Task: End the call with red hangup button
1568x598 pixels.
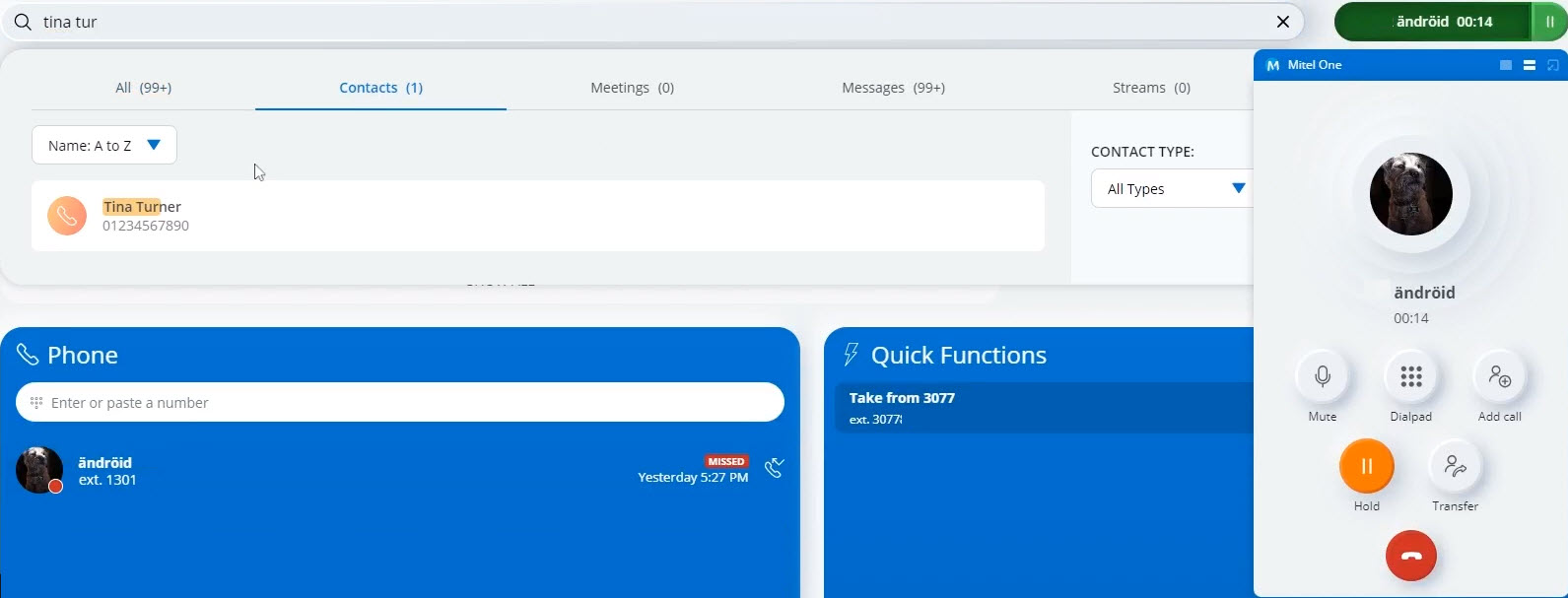Action: click(1410, 556)
